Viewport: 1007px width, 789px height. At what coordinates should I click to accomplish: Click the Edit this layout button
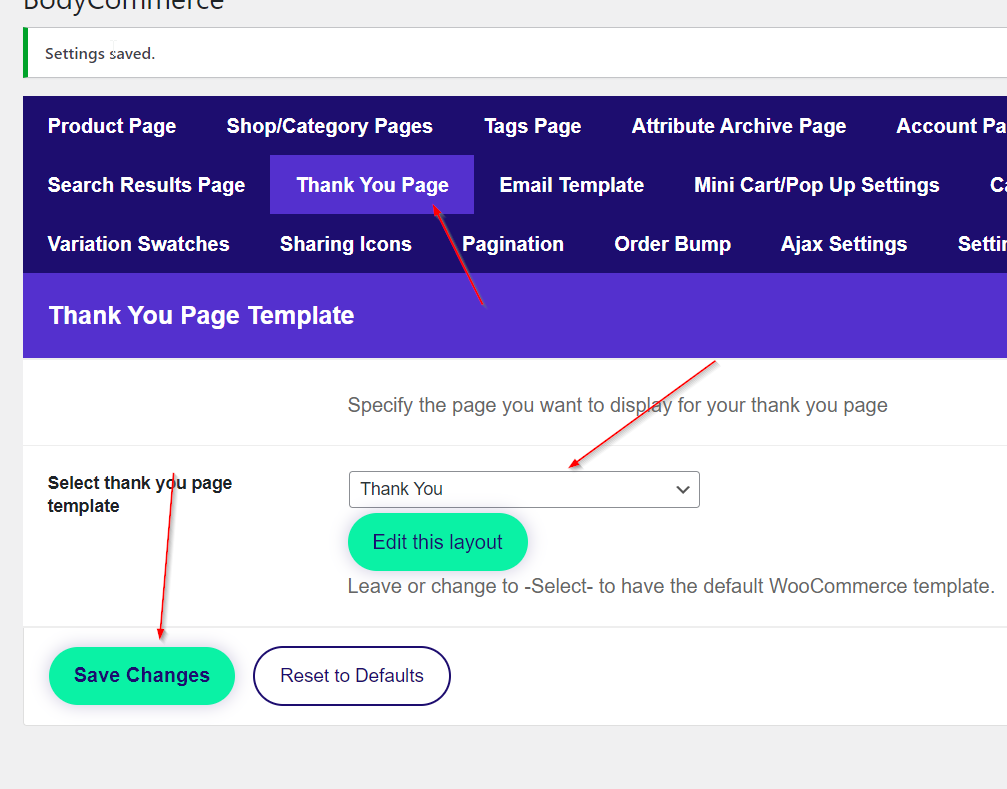[437, 542]
